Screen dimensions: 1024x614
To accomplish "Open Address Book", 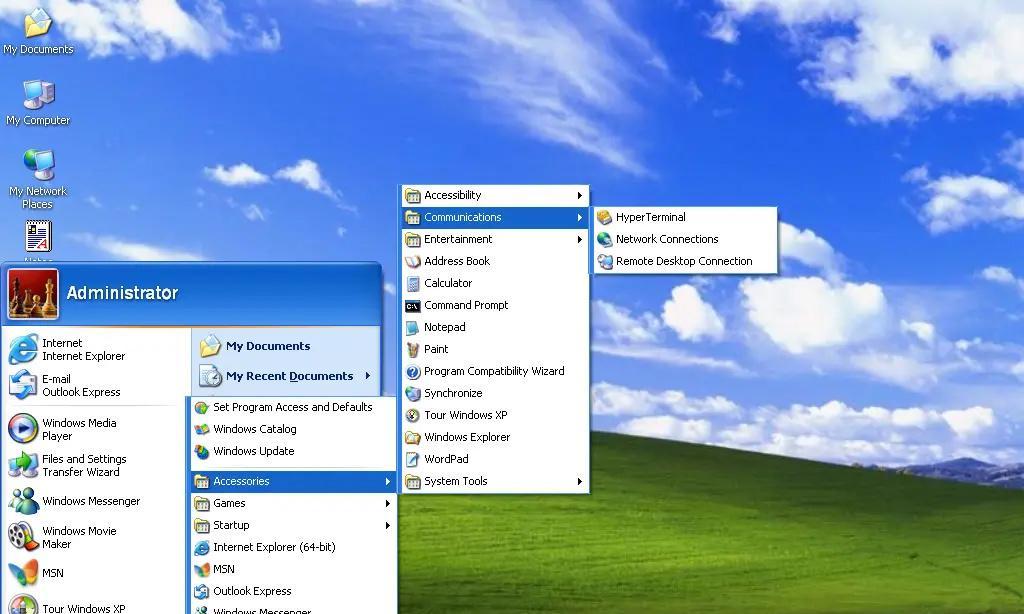I will pyautogui.click(x=494, y=261).
